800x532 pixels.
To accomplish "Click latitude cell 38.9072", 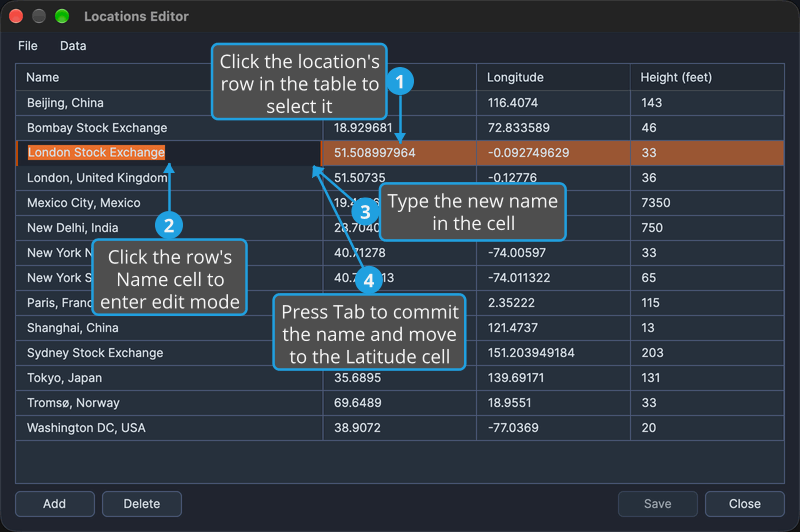I will pyautogui.click(x=400, y=428).
